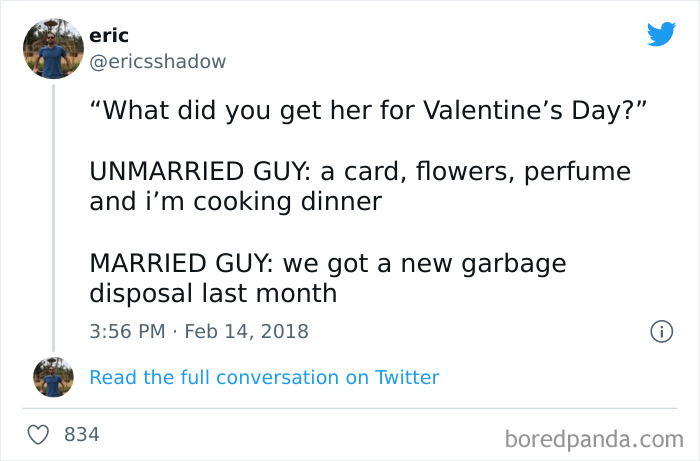This screenshot has height=461, width=700.
Task: Visit the @ericsshadow handle
Action: 158,61
